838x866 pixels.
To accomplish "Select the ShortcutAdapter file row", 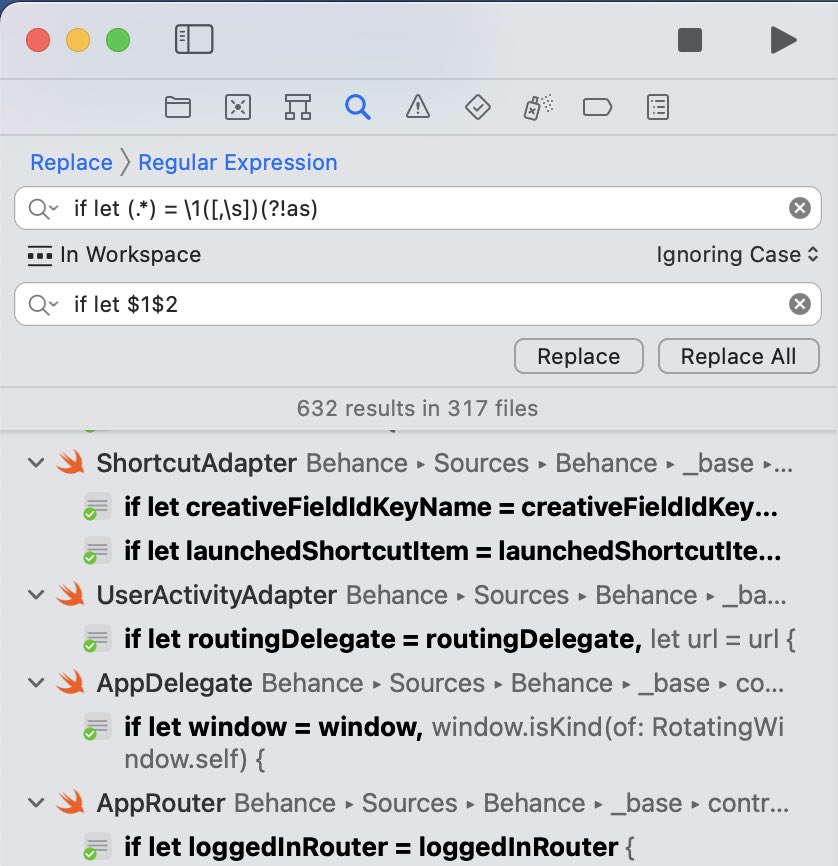I will click(x=419, y=463).
